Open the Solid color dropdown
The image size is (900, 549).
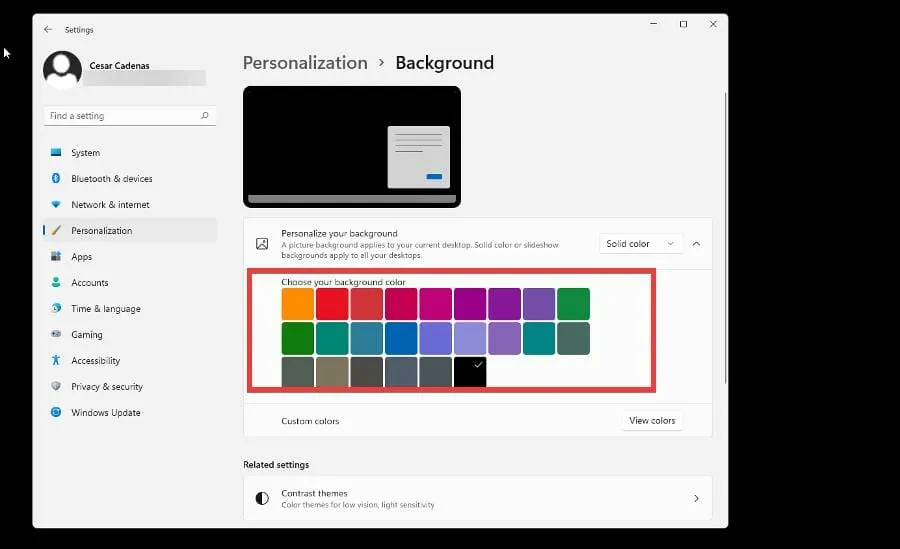click(640, 244)
